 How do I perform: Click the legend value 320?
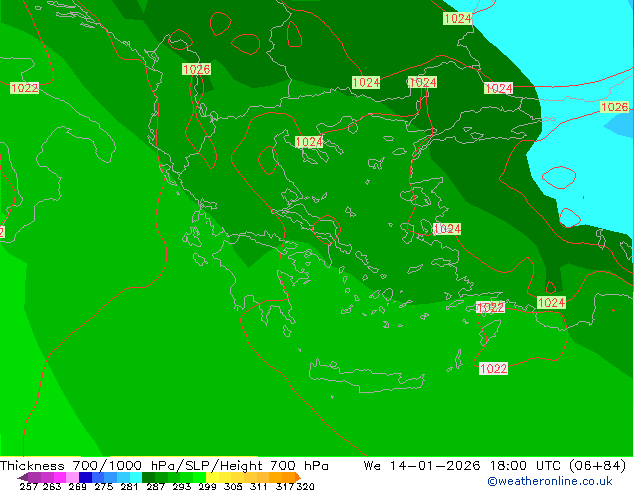[x=306, y=486]
